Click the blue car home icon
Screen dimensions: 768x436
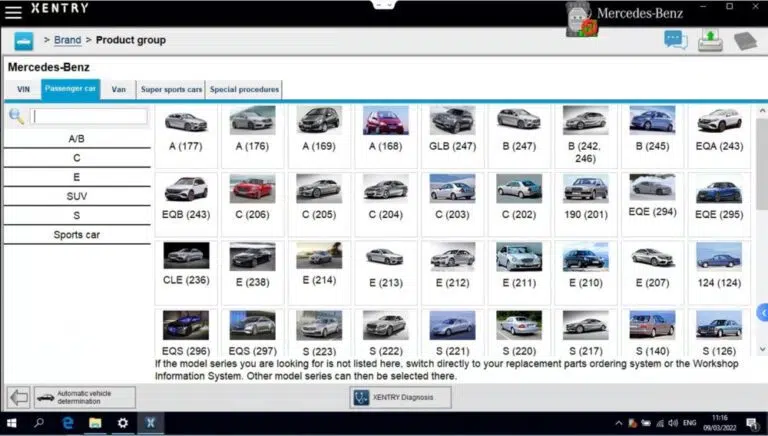pyautogui.click(x=24, y=41)
